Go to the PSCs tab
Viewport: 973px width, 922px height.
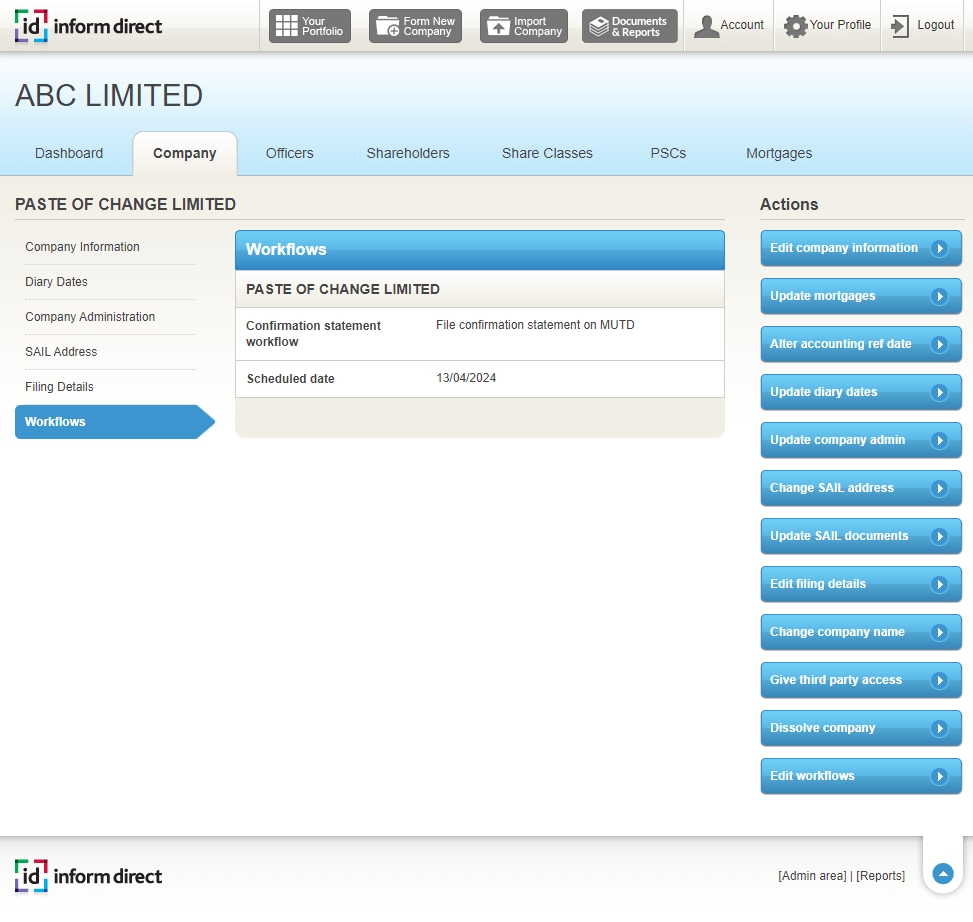668,153
